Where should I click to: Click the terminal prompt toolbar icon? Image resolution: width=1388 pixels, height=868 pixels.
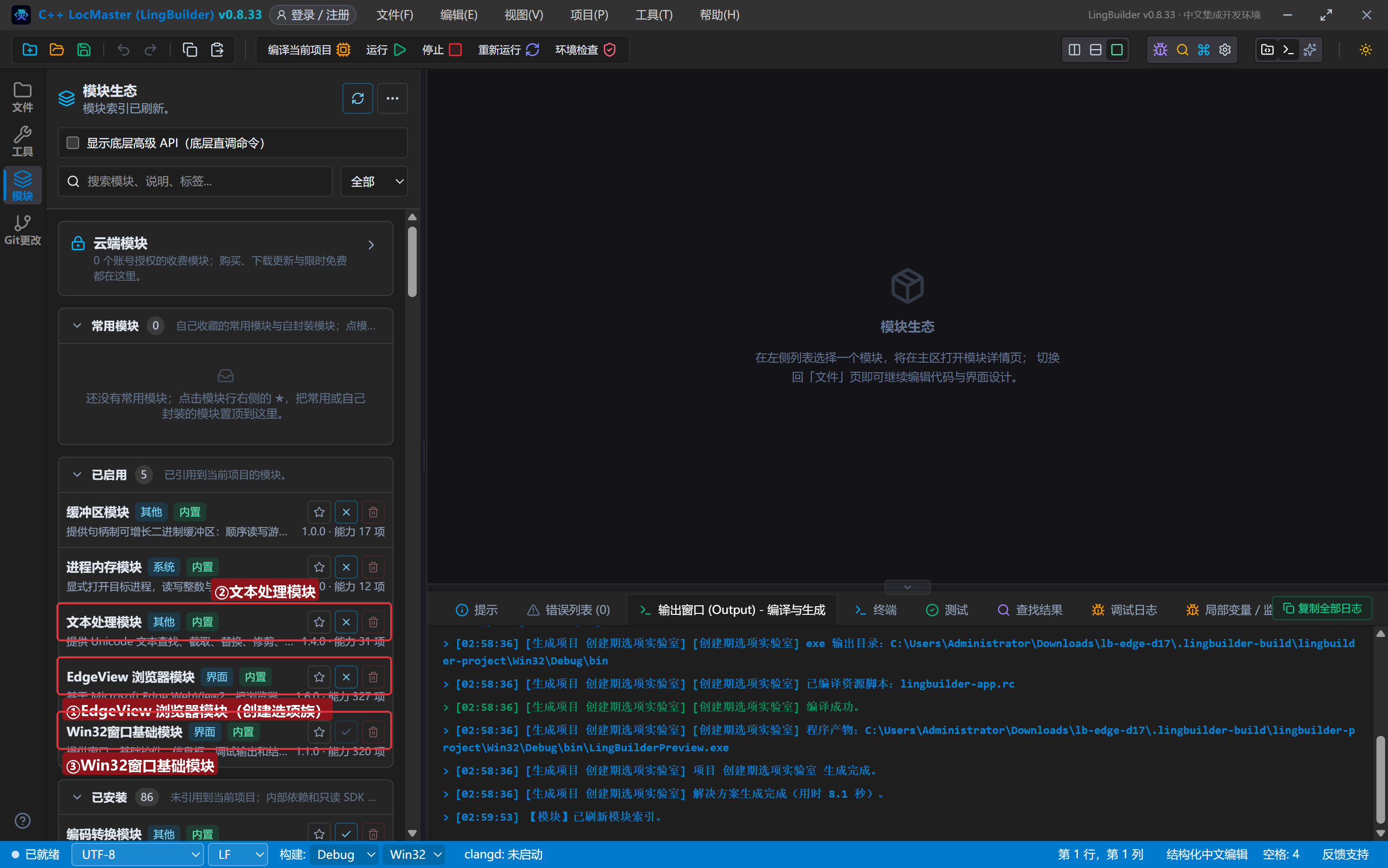point(1288,50)
